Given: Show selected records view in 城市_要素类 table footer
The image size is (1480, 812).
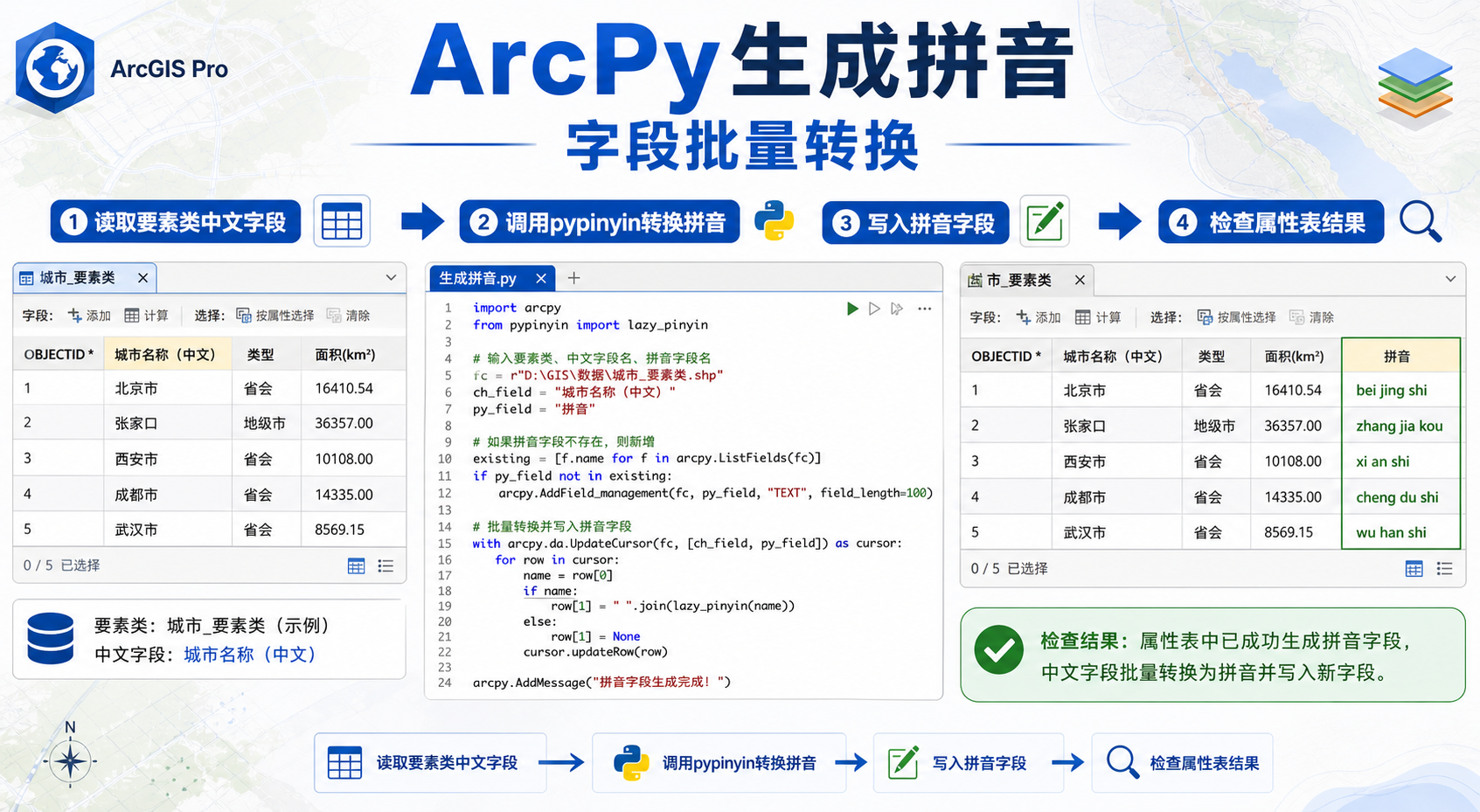Looking at the screenshot, I should click(x=386, y=566).
